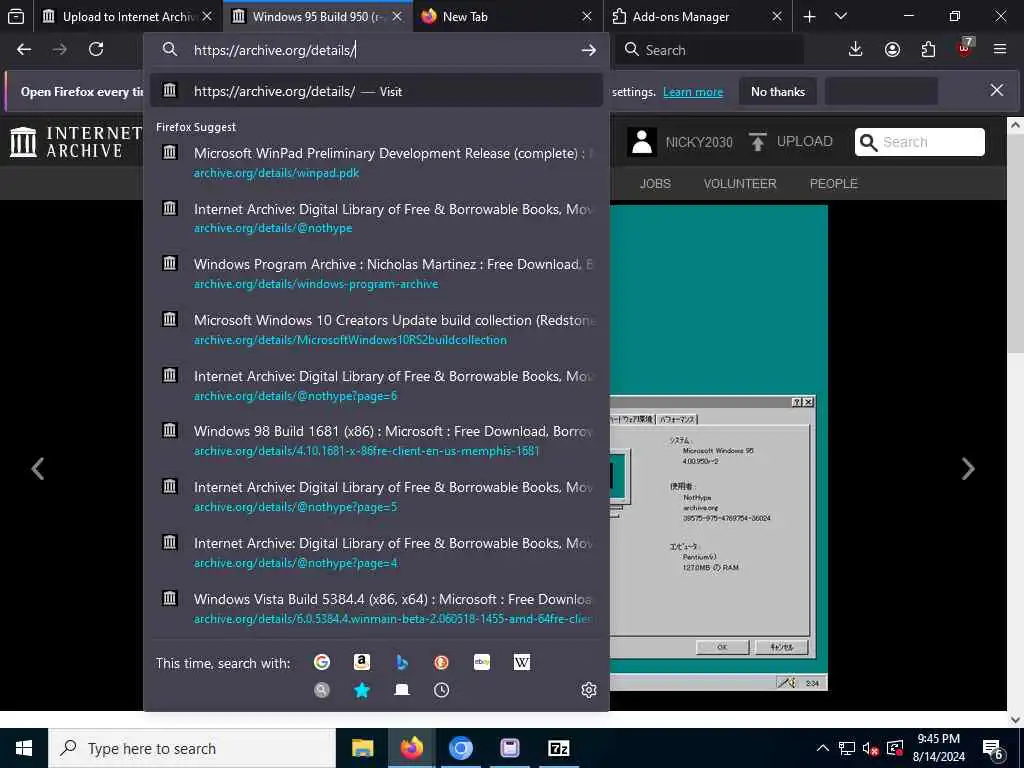This screenshot has height=768, width=1024.
Task: Search this time with Bing
Action: pos(402,662)
